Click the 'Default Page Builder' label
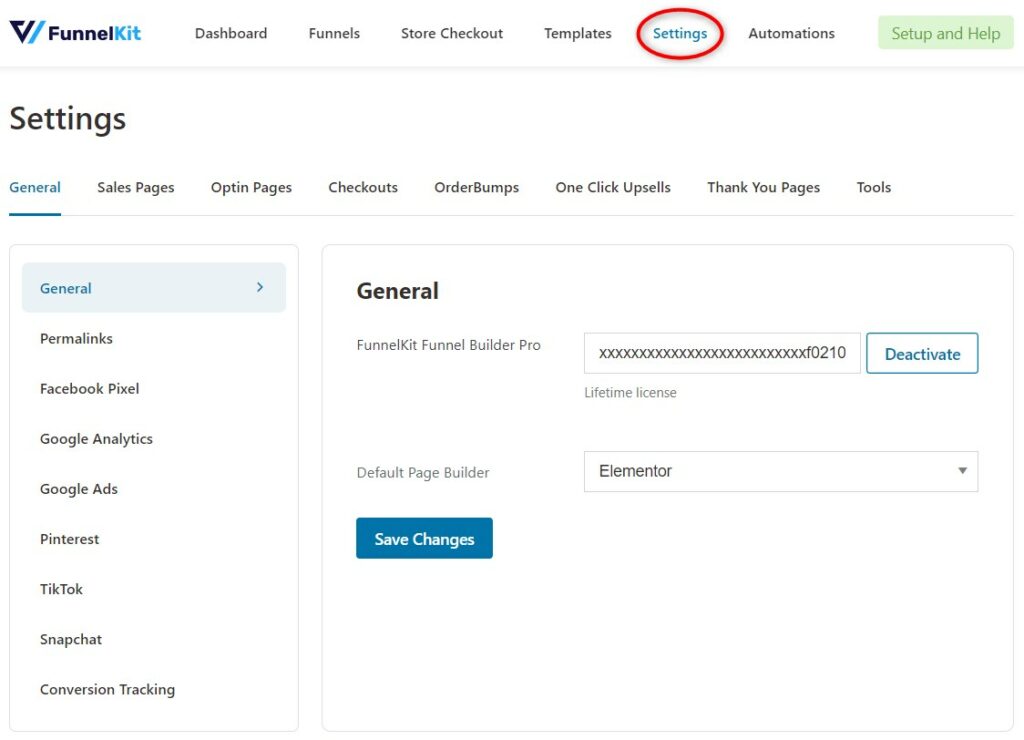 point(423,472)
